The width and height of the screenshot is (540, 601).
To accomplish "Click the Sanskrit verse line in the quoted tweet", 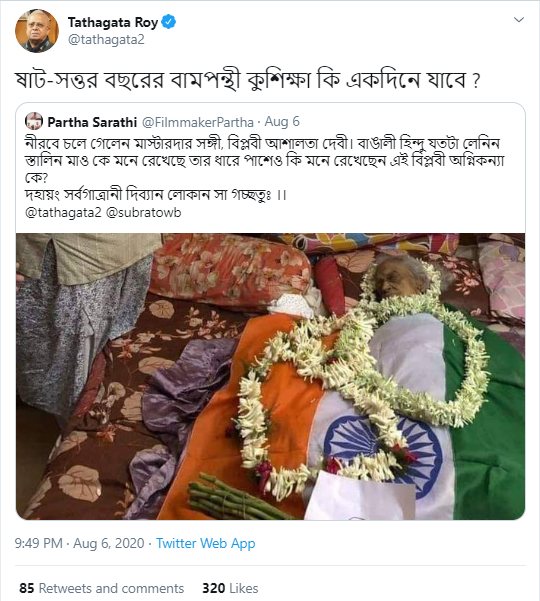I will [156, 195].
